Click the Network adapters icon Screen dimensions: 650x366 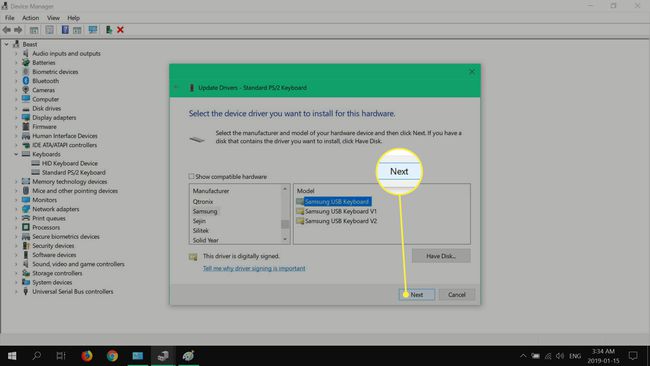click(26, 209)
